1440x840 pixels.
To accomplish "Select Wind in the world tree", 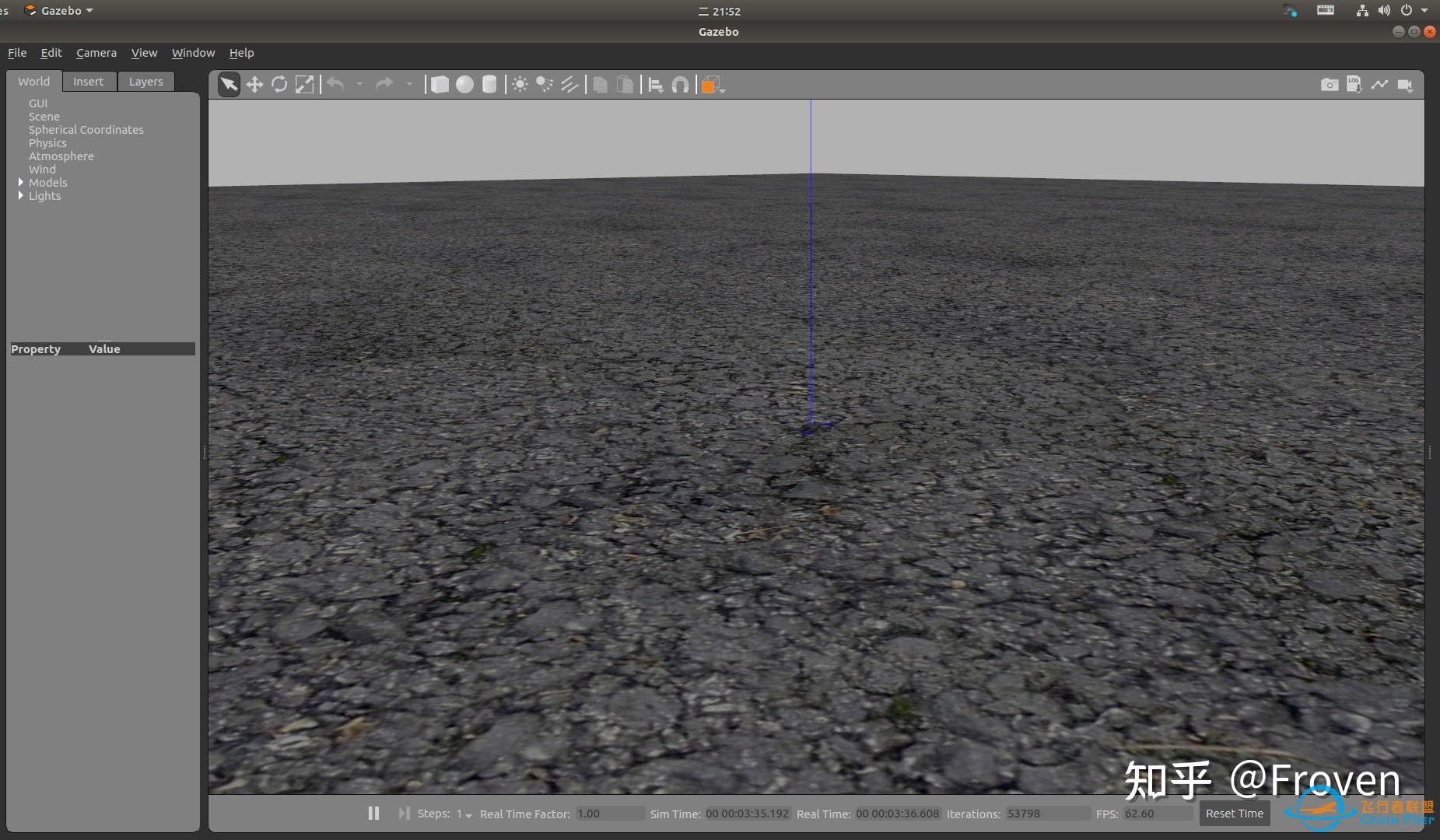I will coord(42,170).
